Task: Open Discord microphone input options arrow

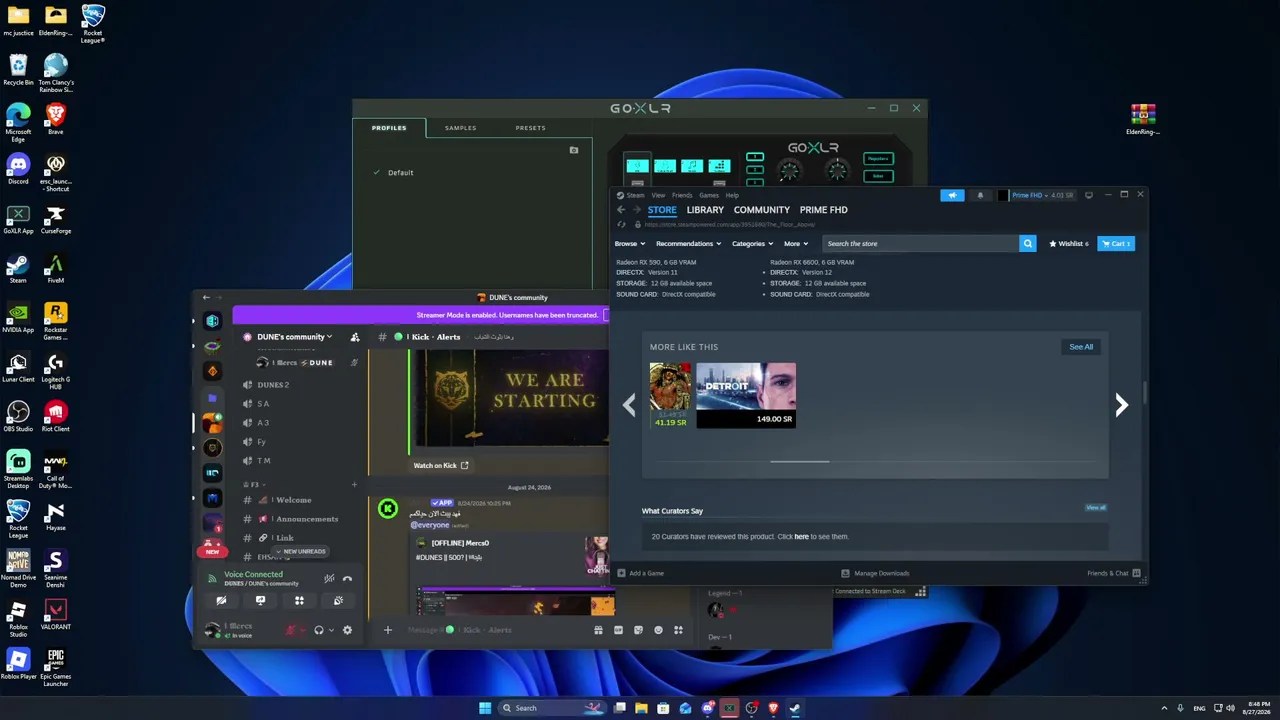Action: point(303,630)
